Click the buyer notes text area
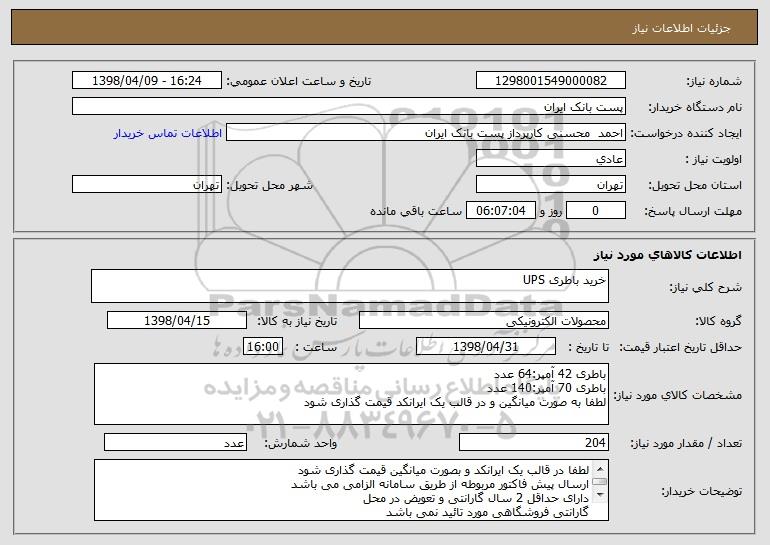The height and width of the screenshot is (545, 770). click(351, 490)
